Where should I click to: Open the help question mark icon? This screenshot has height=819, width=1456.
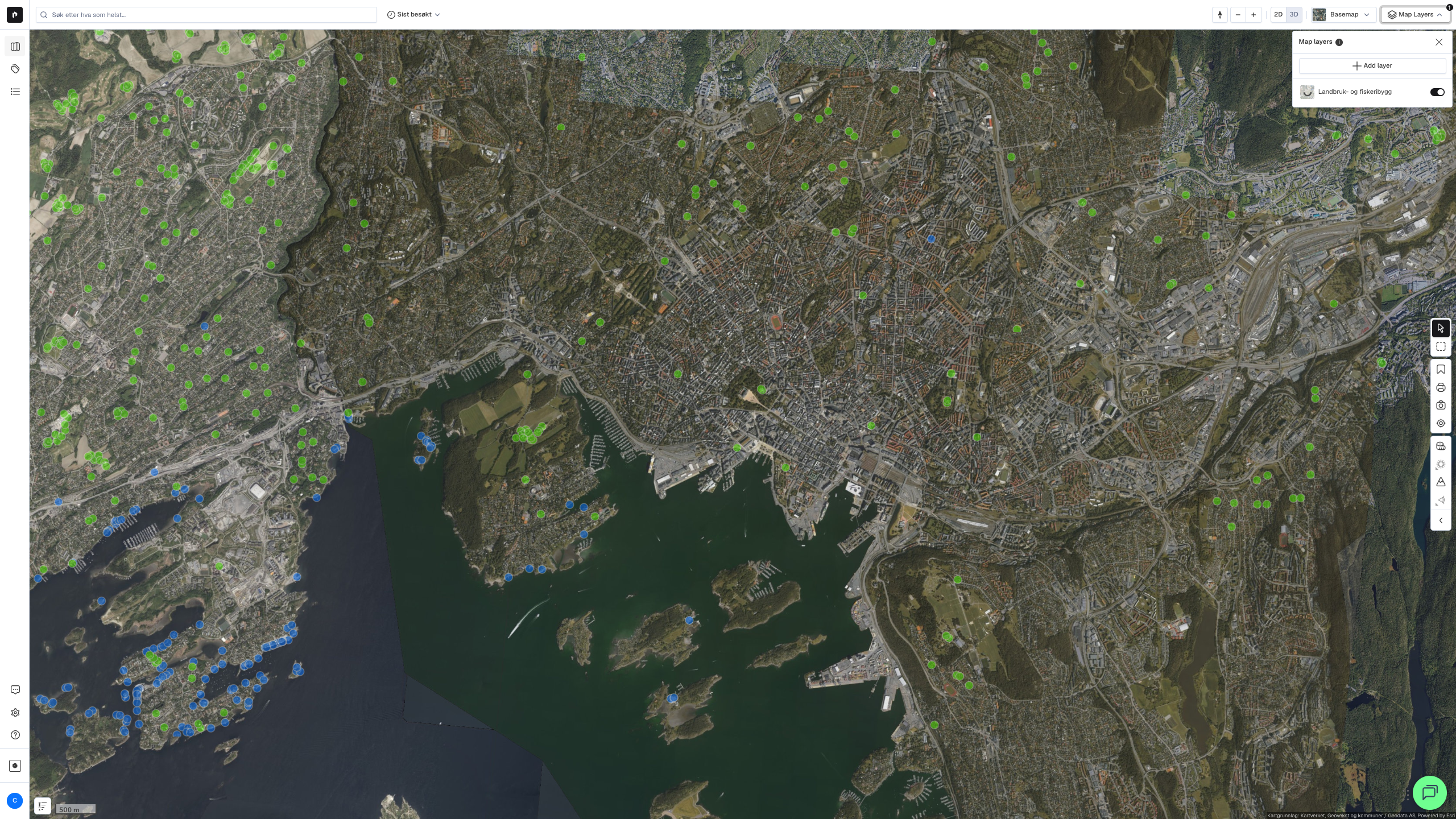pyautogui.click(x=15, y=735)
